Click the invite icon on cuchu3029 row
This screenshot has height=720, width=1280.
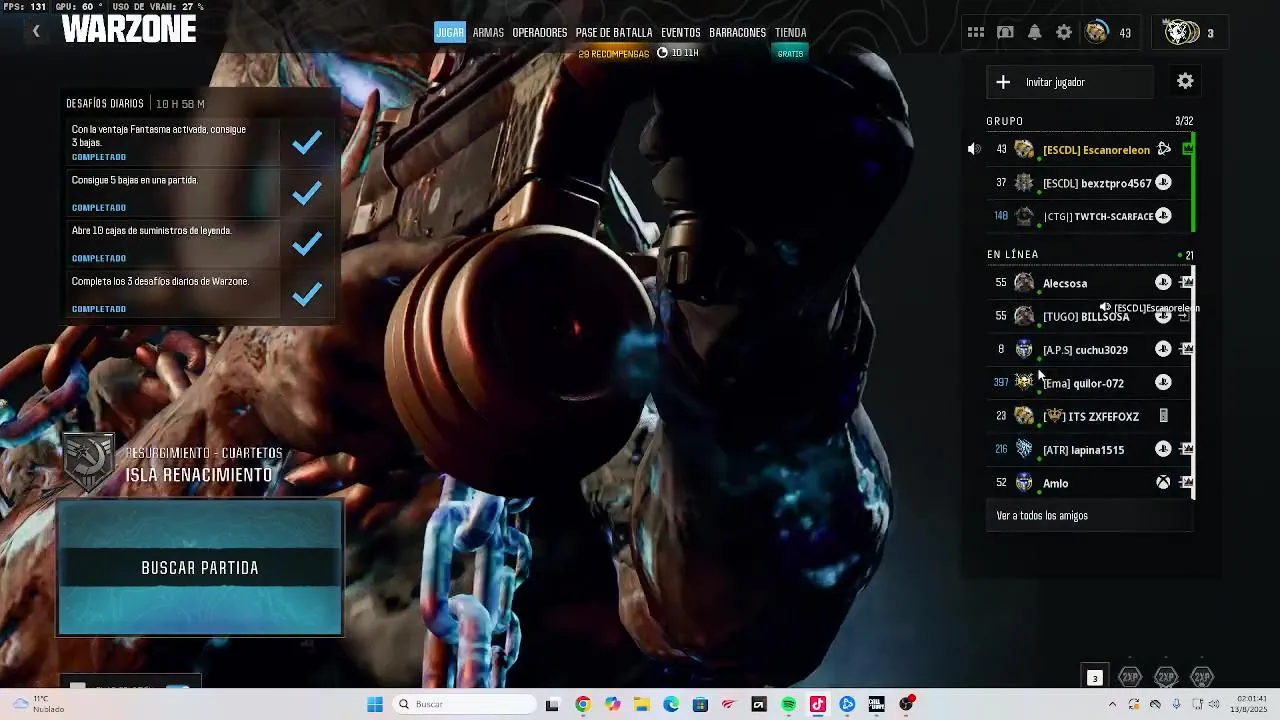point(1187,349)
